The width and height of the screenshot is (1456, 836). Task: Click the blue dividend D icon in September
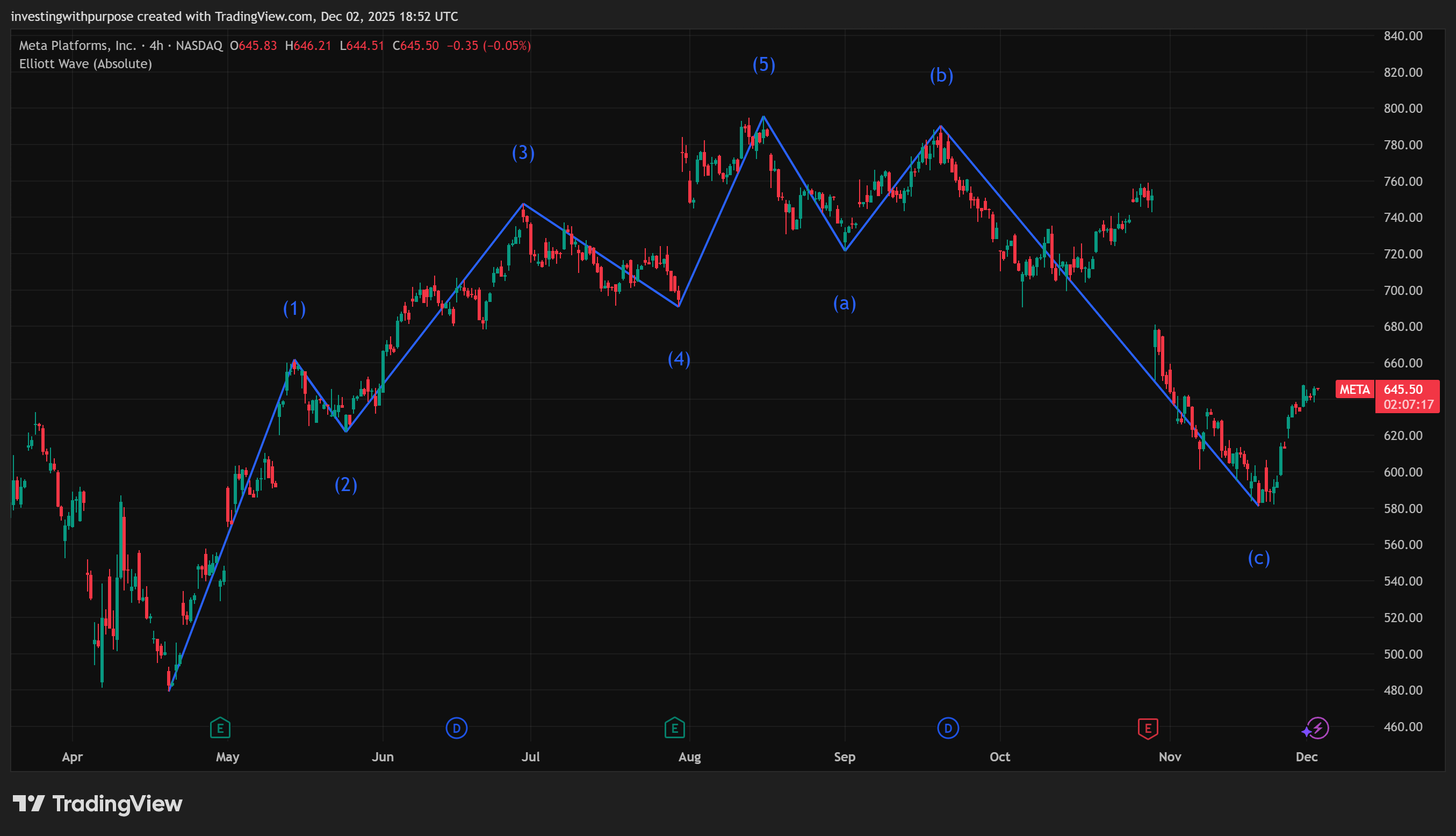pyautogui.click(x=948, y=728)
